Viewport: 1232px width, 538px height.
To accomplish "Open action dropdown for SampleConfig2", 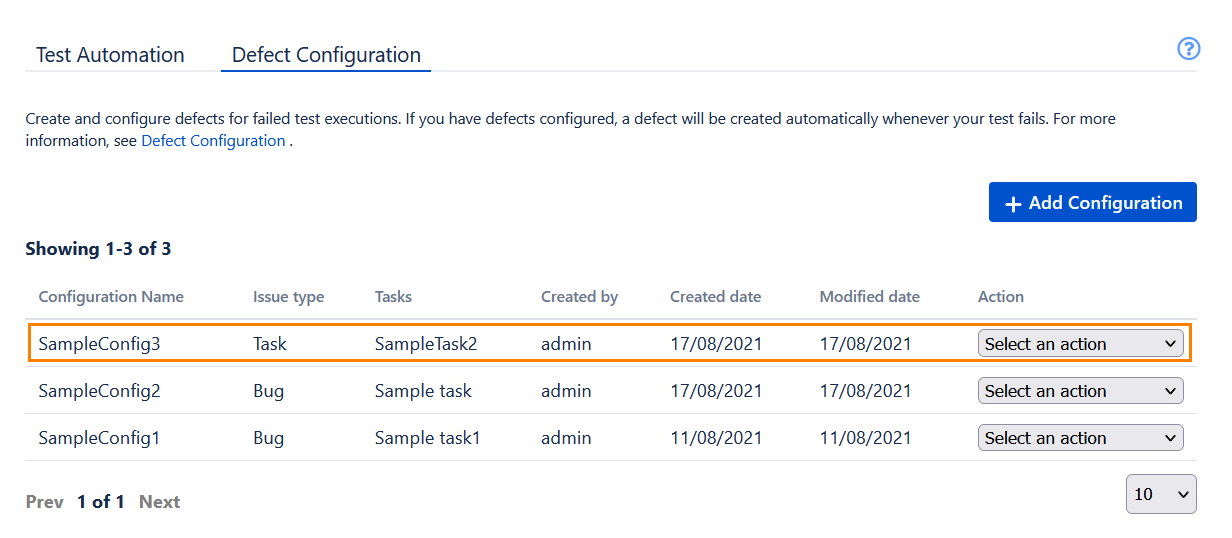I will coord(1080,391).
